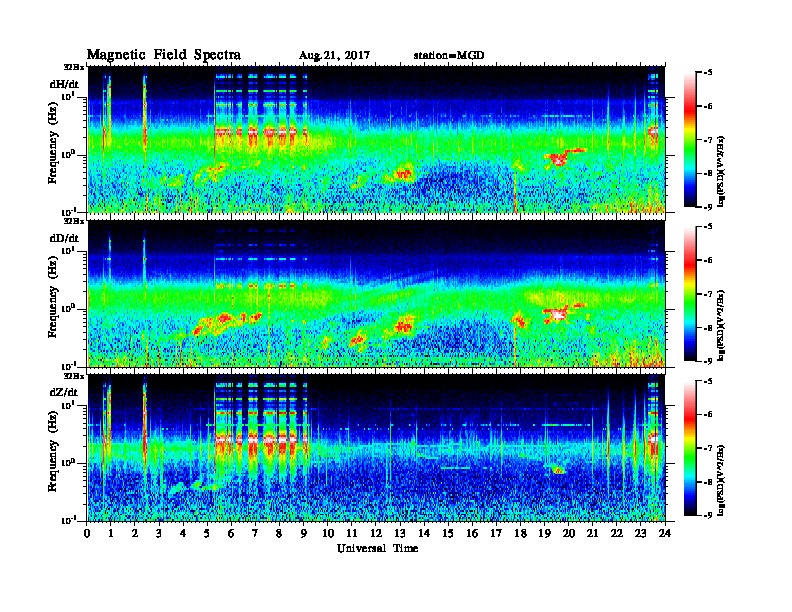Click hour tick label '22' on time axis

pos(616,533)
